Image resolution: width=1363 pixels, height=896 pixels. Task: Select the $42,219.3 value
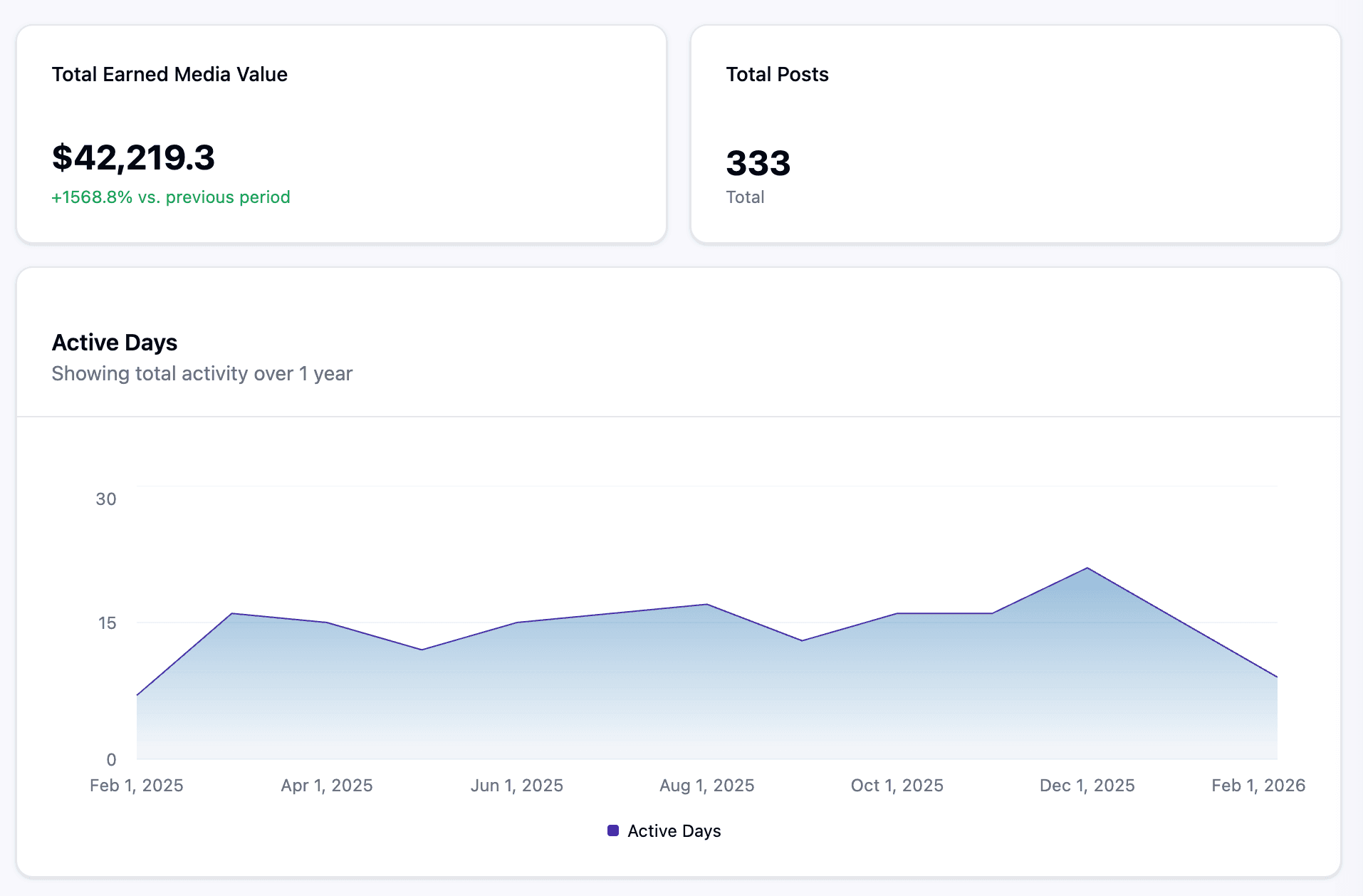tap(132, 158)
